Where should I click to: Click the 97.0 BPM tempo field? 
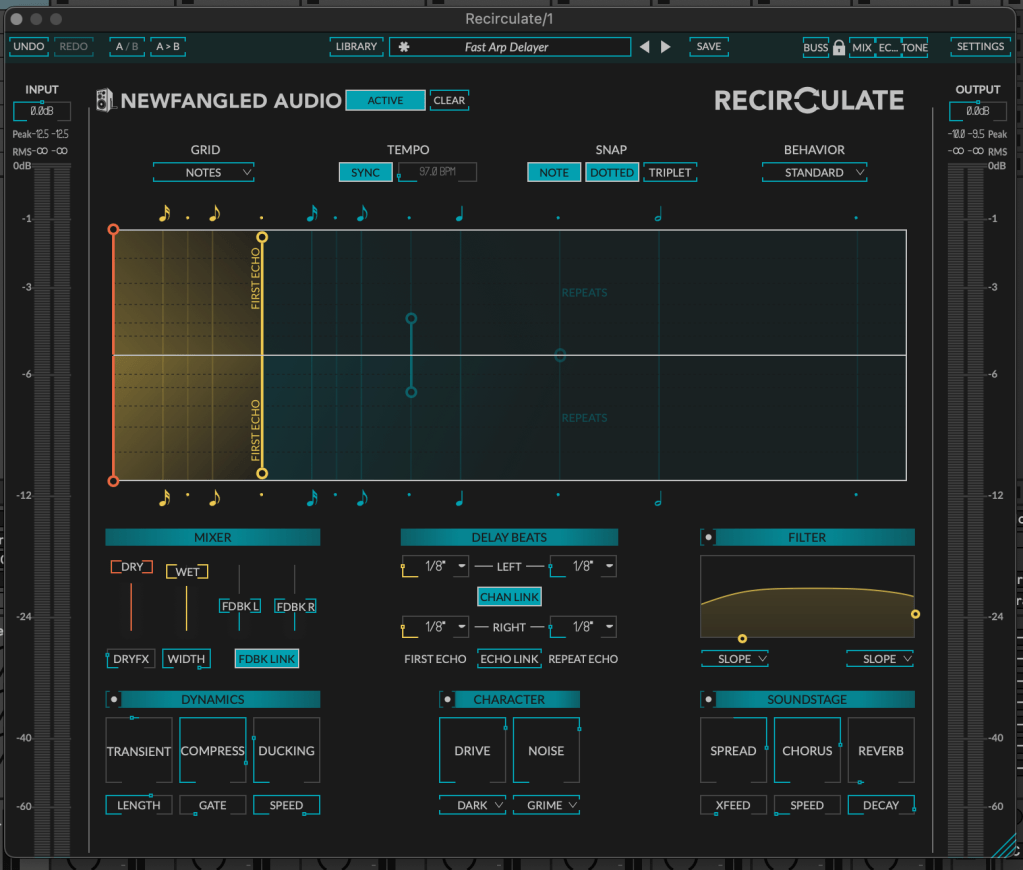pos(438,173)
